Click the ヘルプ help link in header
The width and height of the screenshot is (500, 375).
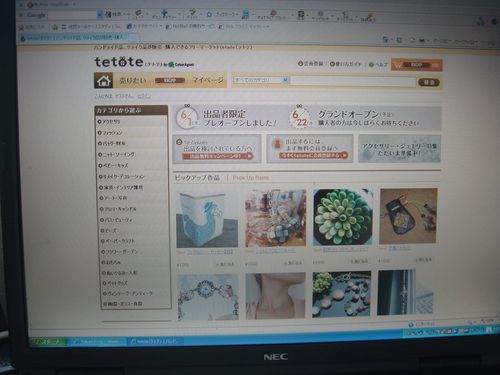pos(378,64)
